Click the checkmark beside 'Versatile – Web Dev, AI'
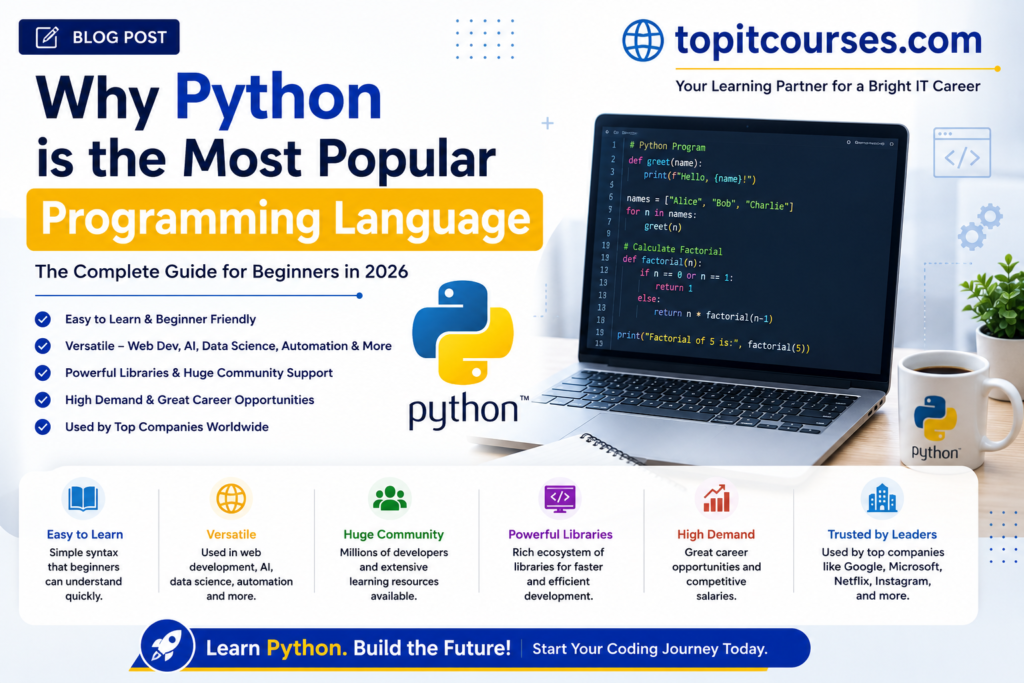The width and height of the screenshot is (1024, 683). pyautogui.click(x=43, y=346)
